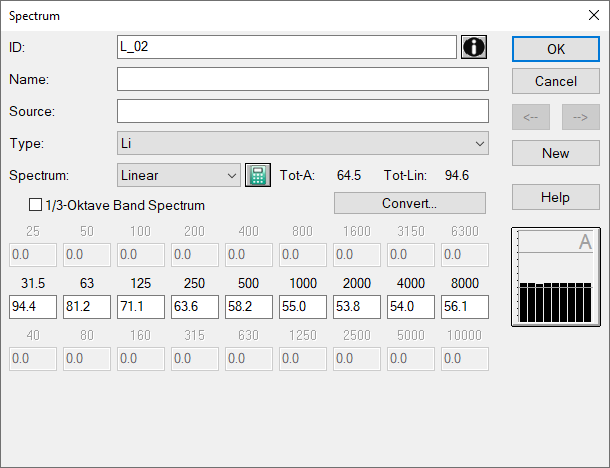Click the info icon beside the ID field

[x=473, y=47]
